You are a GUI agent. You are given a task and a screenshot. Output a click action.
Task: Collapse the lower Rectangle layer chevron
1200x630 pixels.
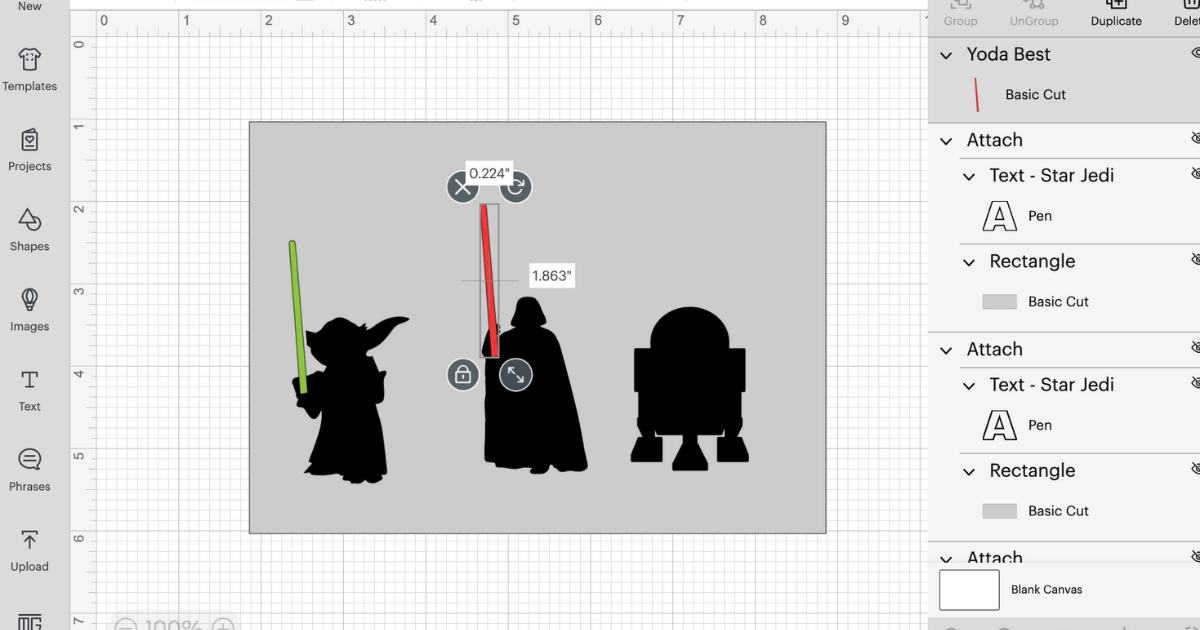[969, 471]
